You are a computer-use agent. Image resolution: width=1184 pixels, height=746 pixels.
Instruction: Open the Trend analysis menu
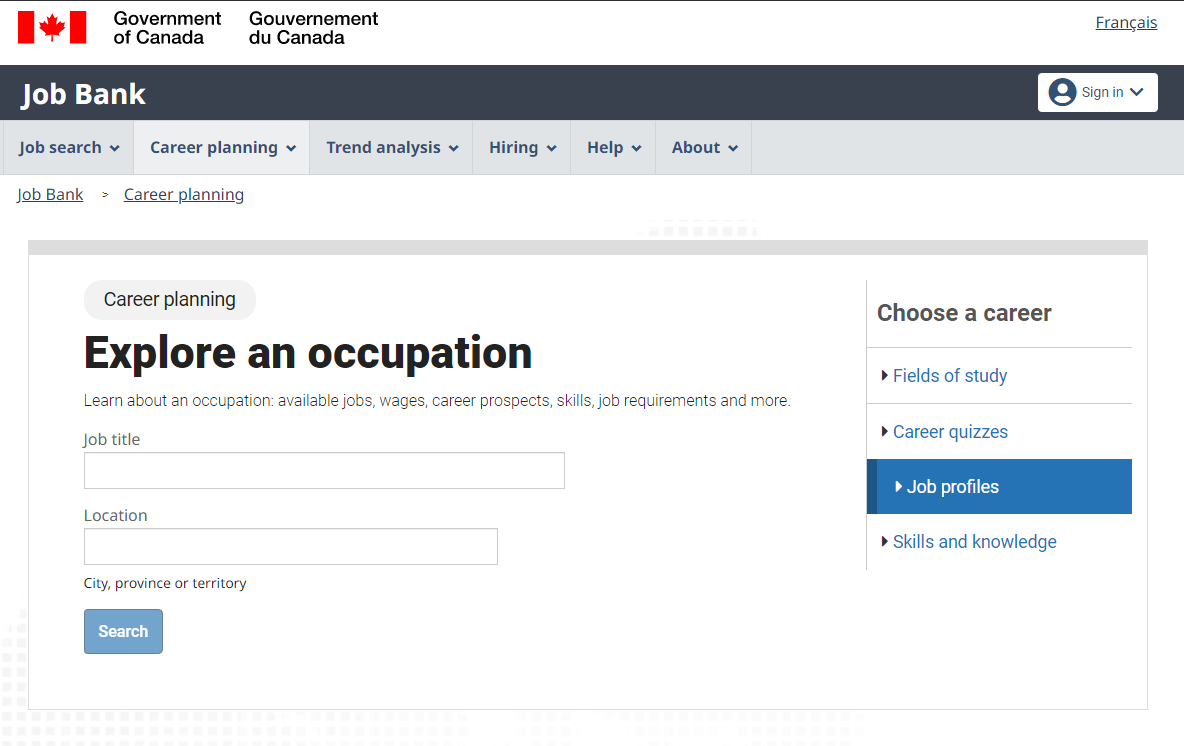(x=391, y=147)
